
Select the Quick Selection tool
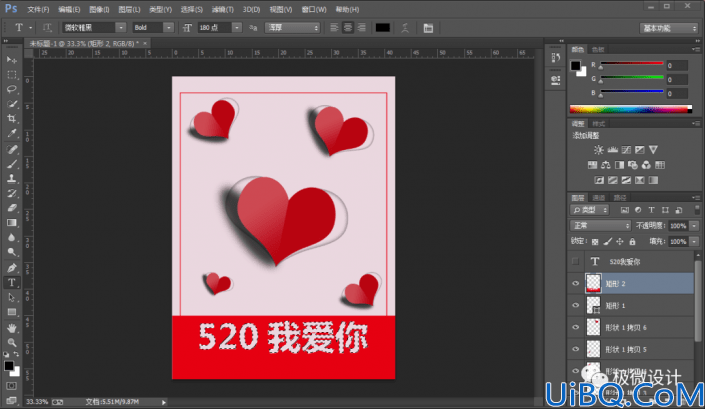(x=12, y=104)
